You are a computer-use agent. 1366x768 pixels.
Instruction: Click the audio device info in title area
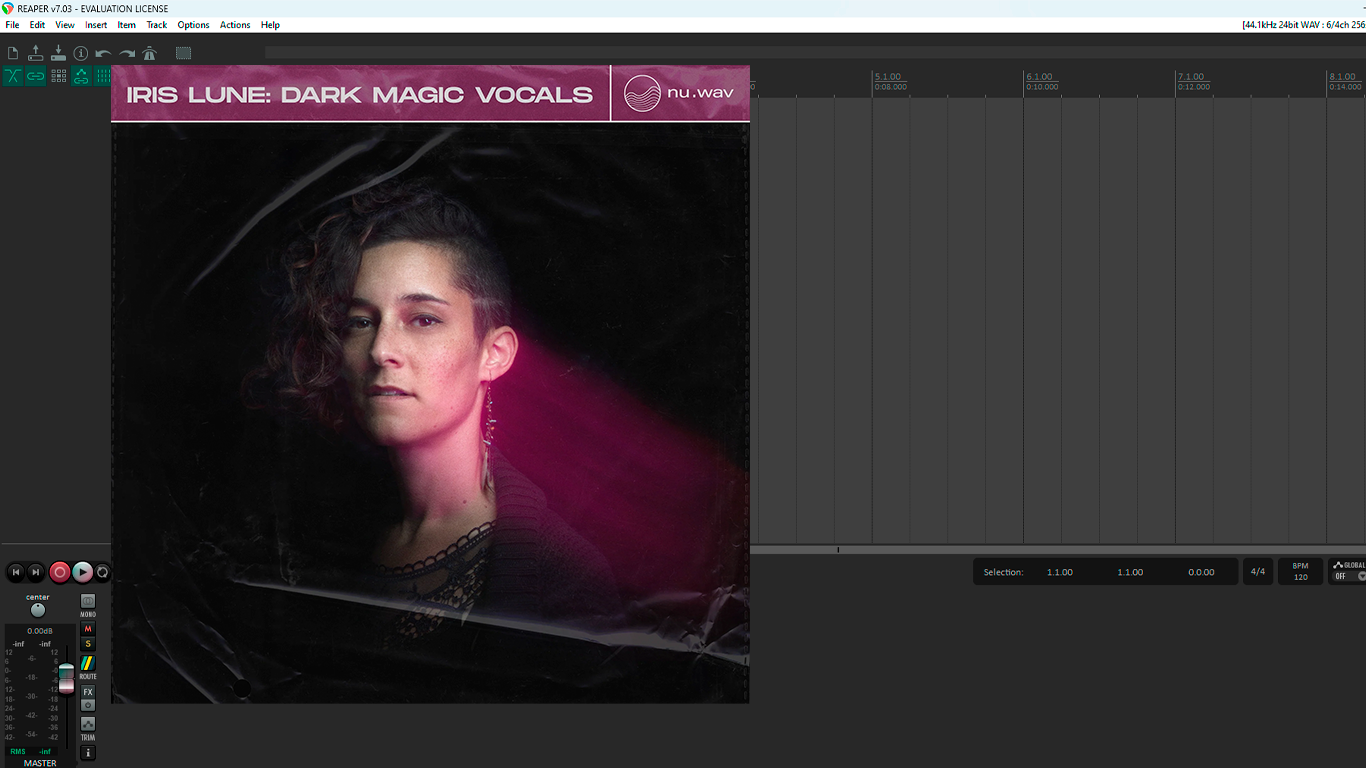(1304, 25)
